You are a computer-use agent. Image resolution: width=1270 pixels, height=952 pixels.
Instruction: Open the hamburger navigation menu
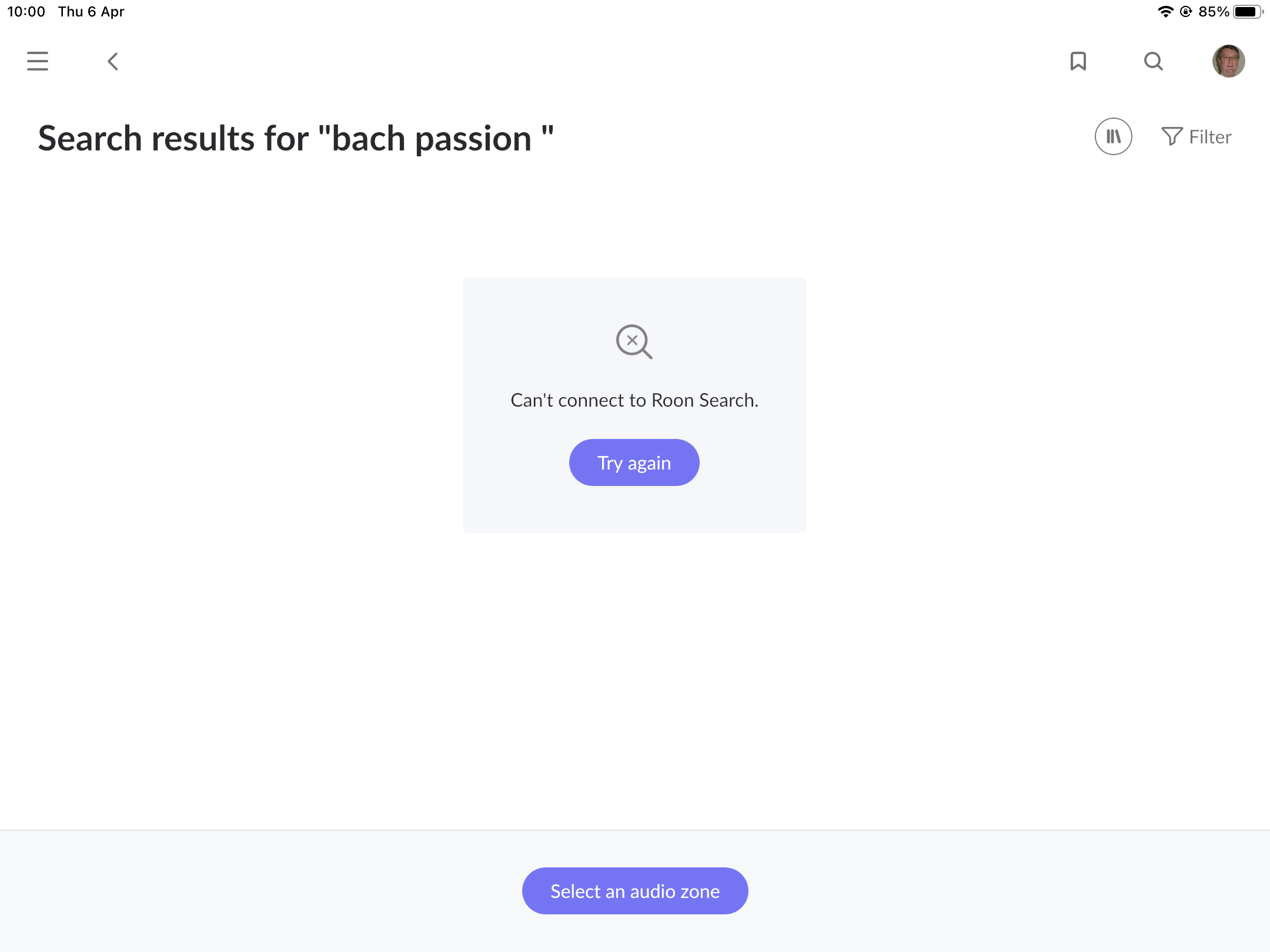click(38, 61)
